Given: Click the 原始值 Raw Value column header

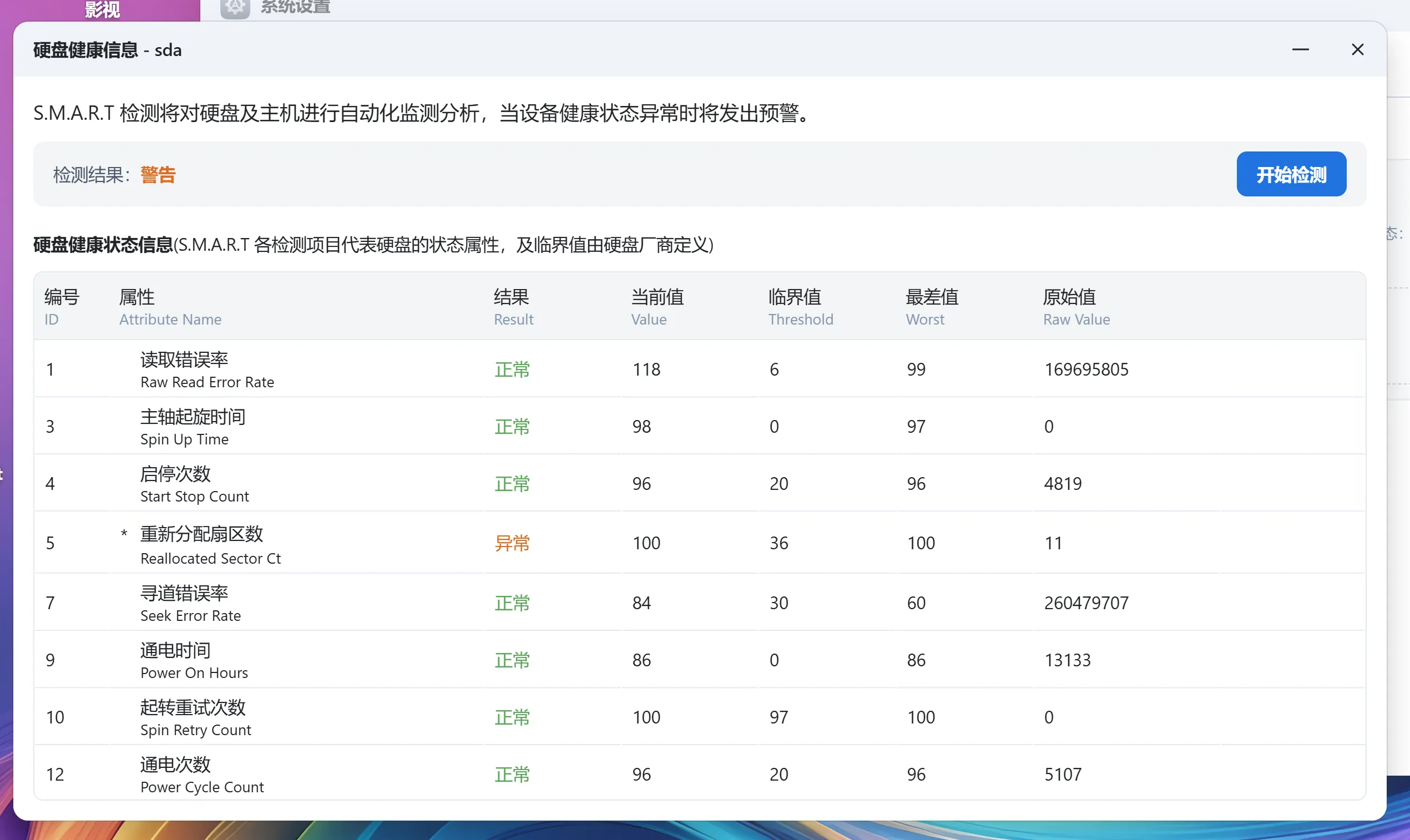Looking at the screenshot, I should click(x=1075, y=307).
